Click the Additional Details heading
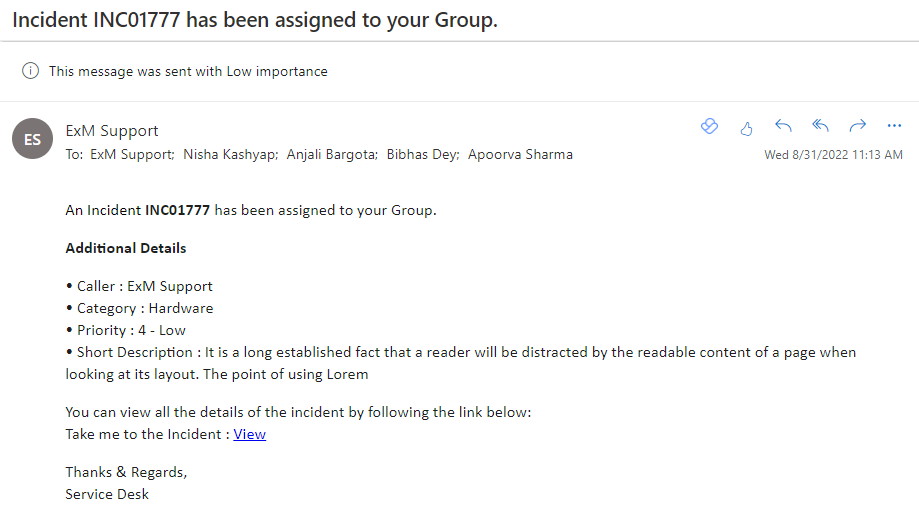The height and width of the screenshot is (519, 919). pos(126,248)
